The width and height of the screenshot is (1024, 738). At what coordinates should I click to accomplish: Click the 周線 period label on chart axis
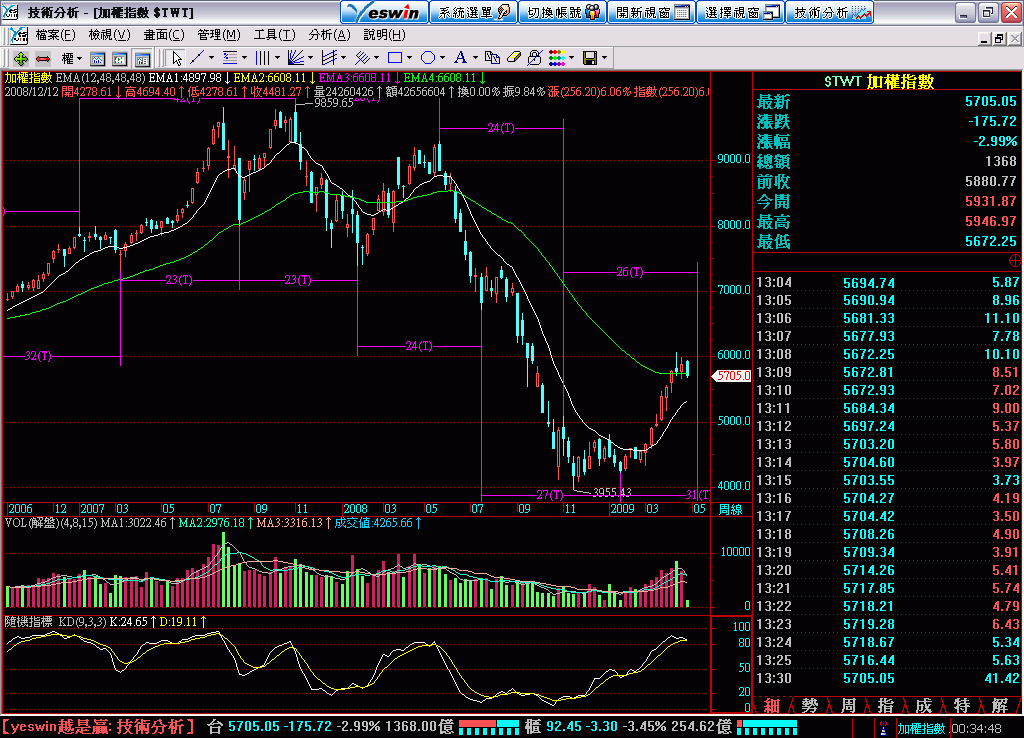[730, 509]
